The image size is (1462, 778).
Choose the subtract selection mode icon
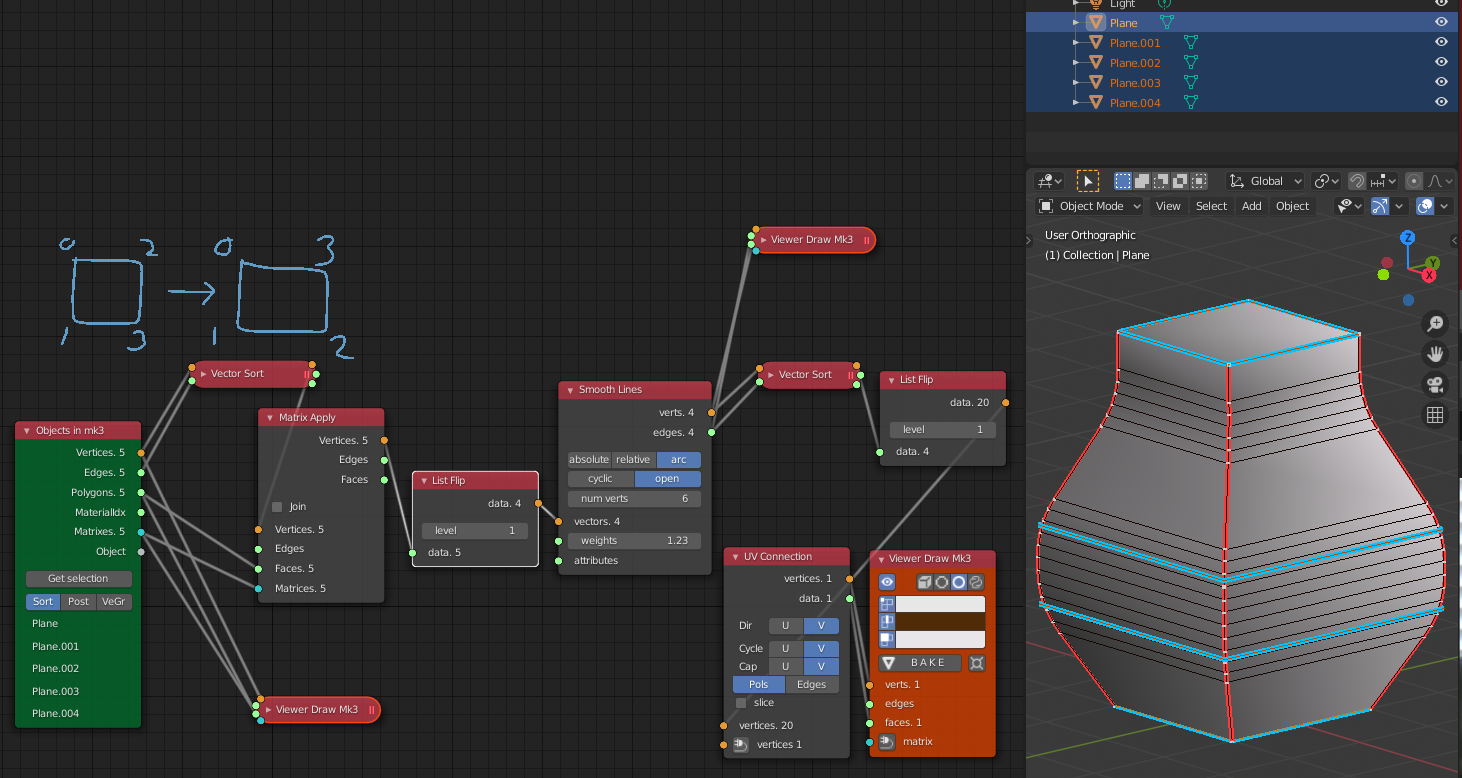point(1161,181)
